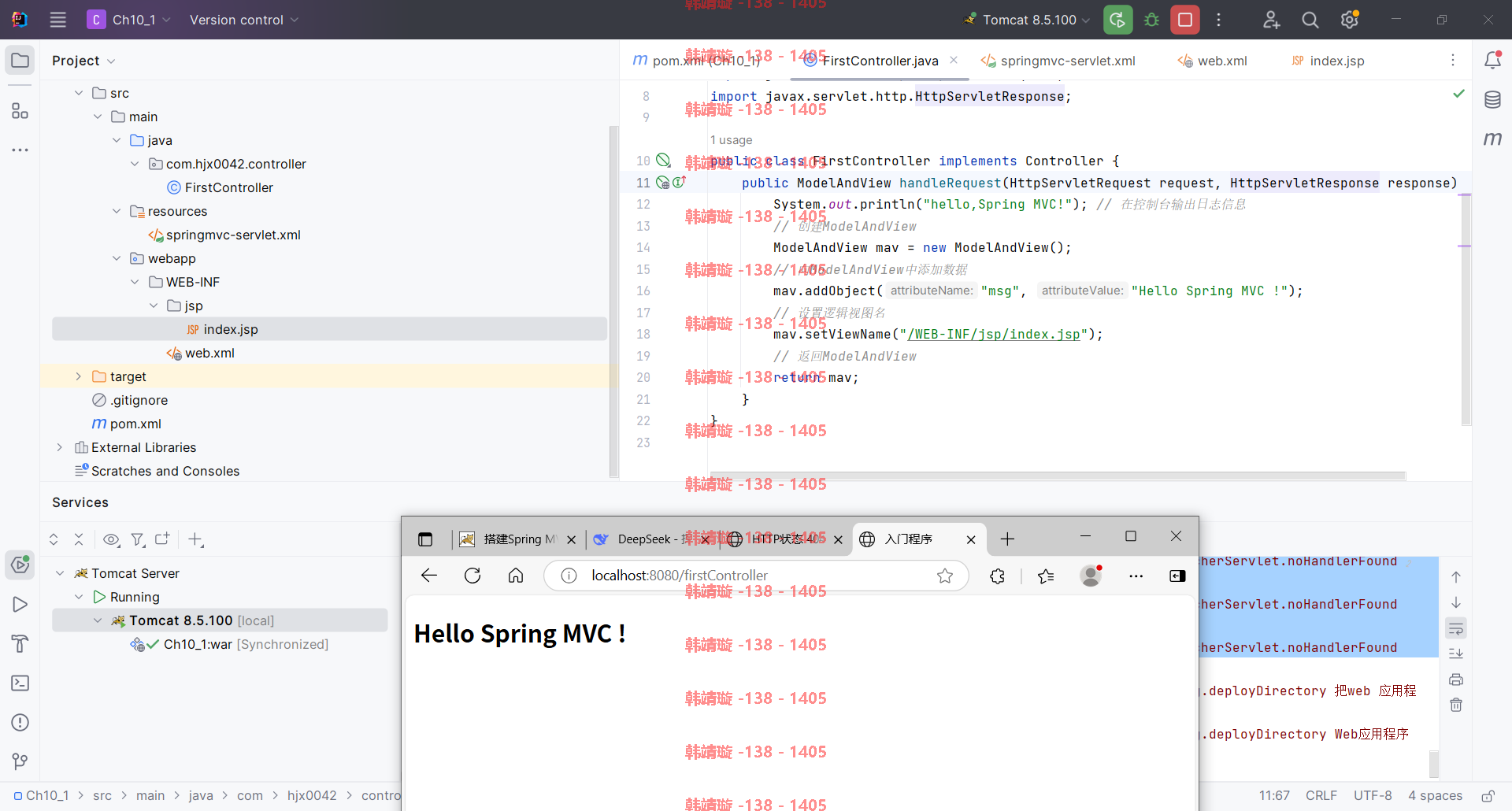Collapse the webapp folder
Screen dimensions: 1512x811
(x=117, y=258)
